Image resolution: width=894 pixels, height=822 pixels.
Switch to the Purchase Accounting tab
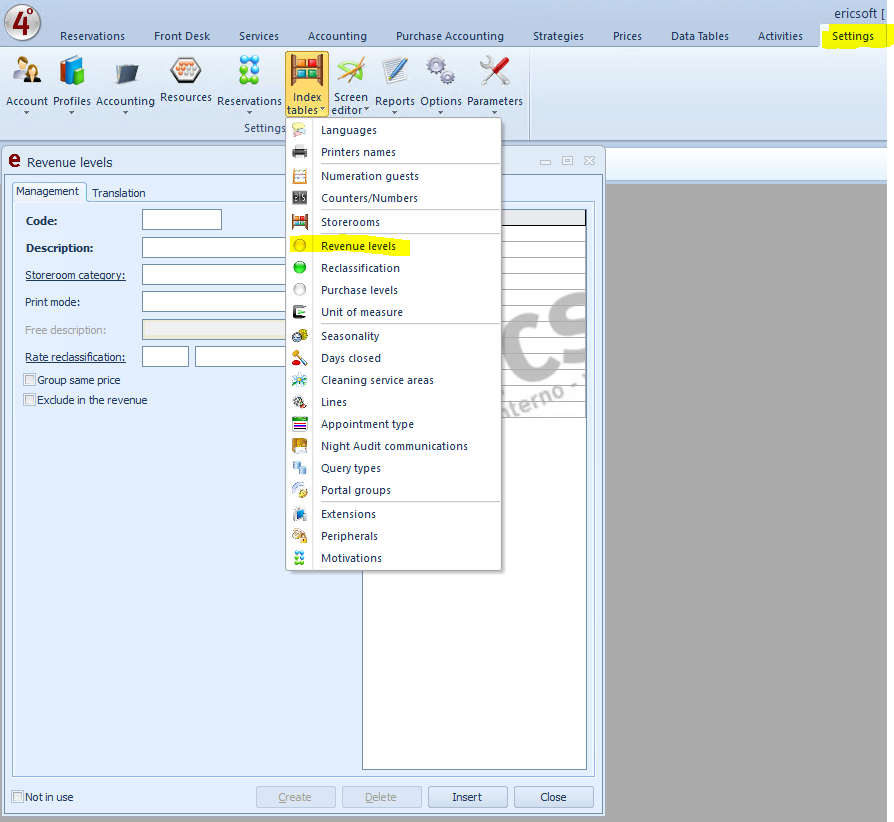450,36
